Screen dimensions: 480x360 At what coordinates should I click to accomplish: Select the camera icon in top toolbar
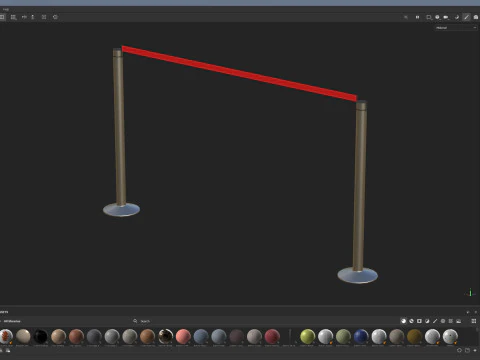(x=446, y=17)
